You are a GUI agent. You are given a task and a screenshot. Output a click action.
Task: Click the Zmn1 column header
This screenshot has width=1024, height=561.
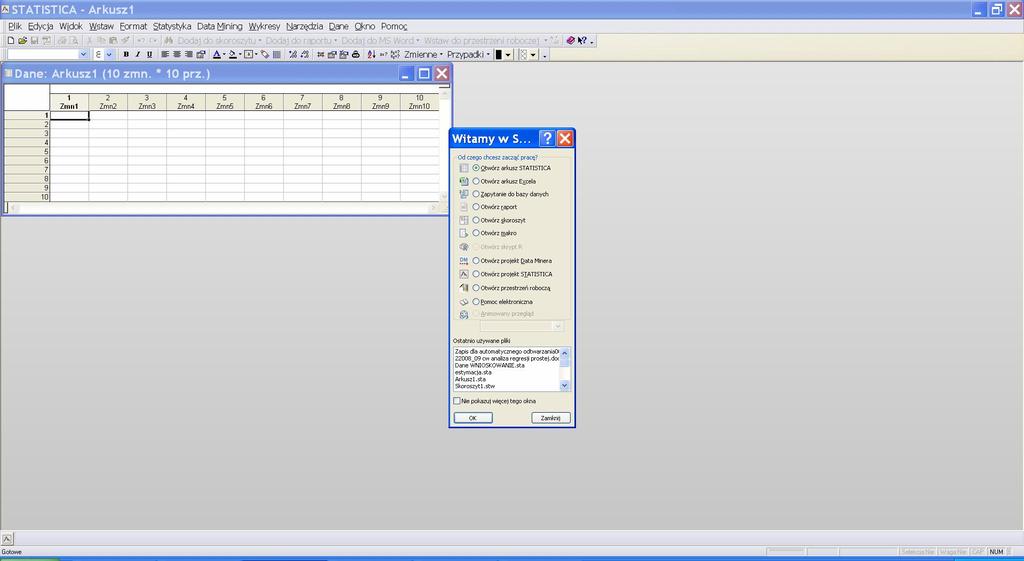(69, 102)
